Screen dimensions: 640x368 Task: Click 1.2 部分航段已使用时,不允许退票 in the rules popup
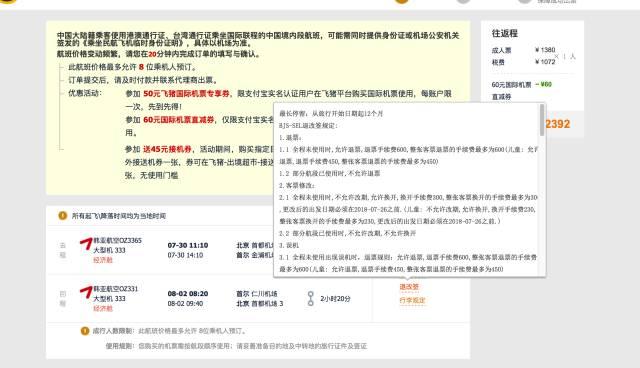(x=330, y=173)
